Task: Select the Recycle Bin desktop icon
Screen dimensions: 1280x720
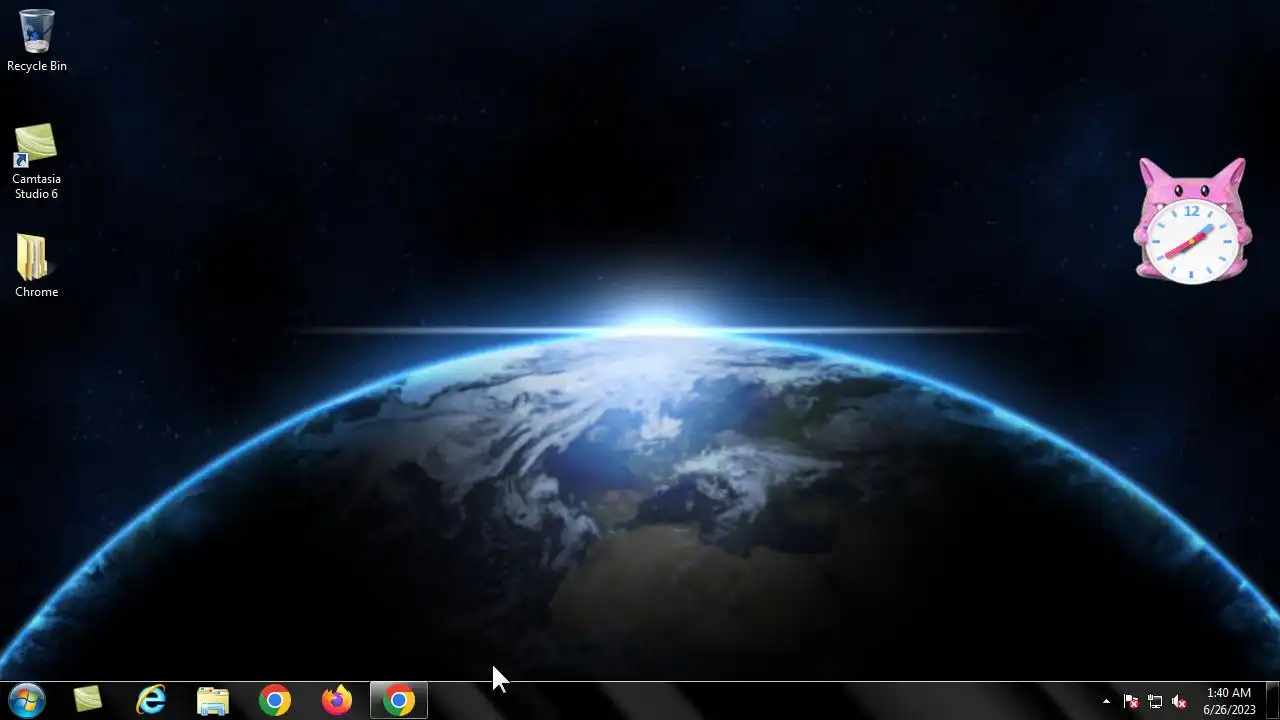Action: click(x=37, y=41)
